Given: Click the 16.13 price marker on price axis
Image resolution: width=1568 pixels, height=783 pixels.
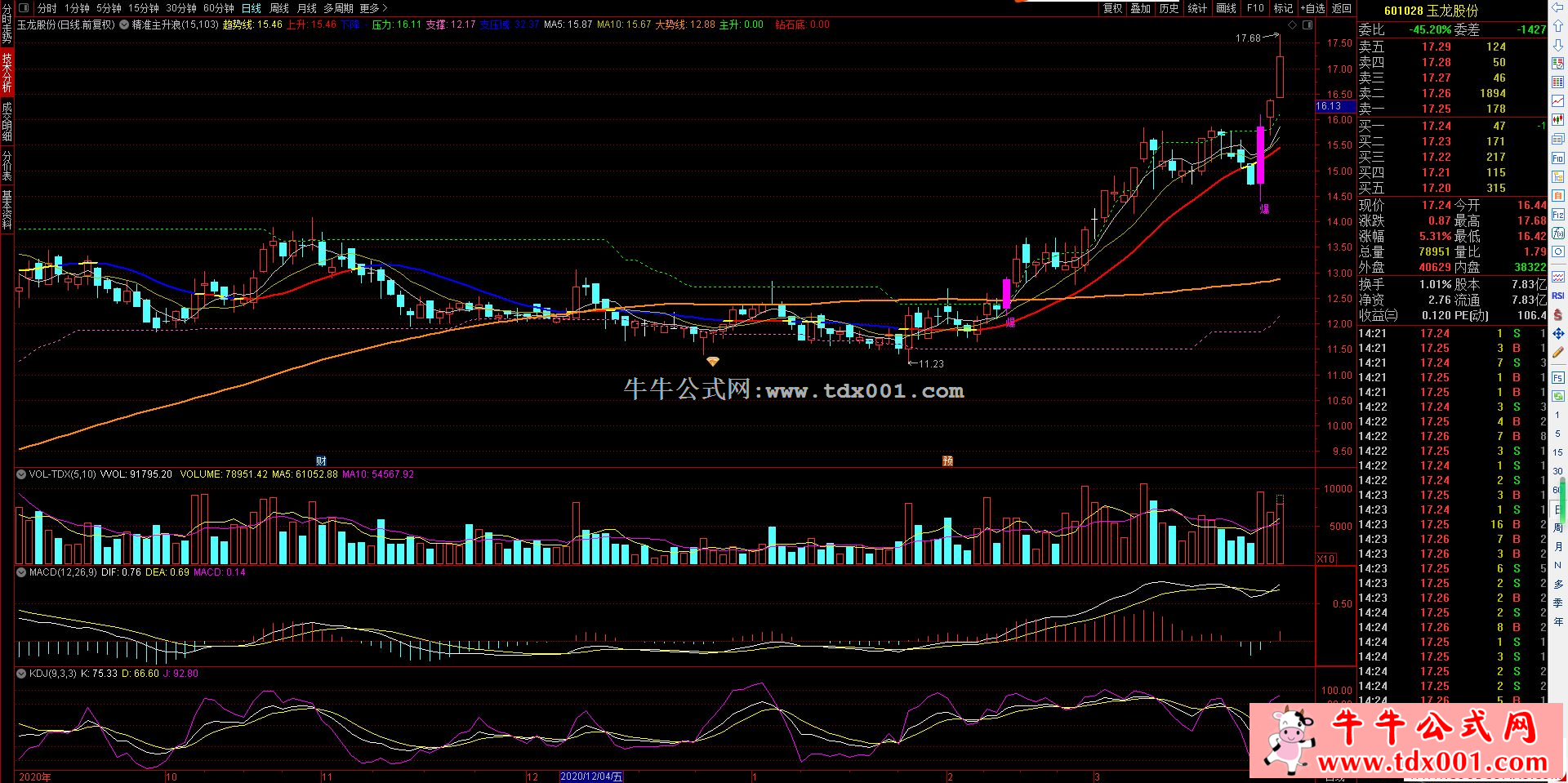Looking at the screenshot, I should [x=1334, y=106].
